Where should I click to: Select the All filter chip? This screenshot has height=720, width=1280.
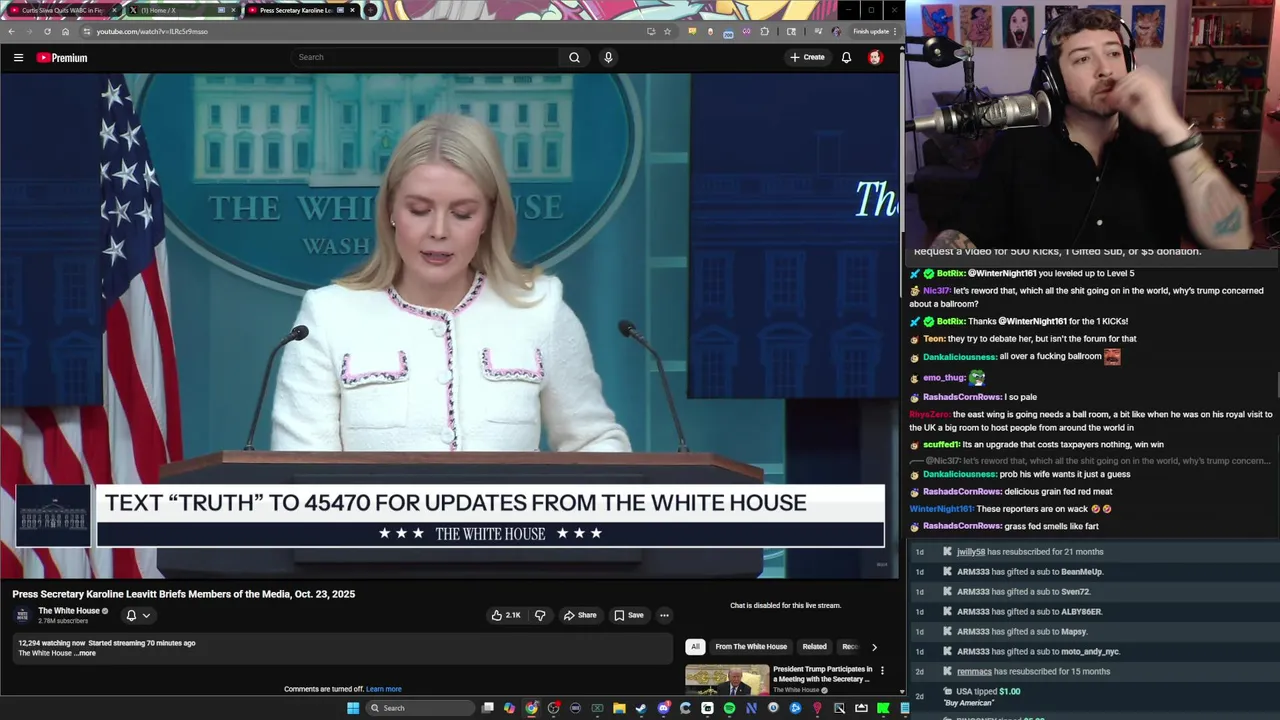pos(695,646)
